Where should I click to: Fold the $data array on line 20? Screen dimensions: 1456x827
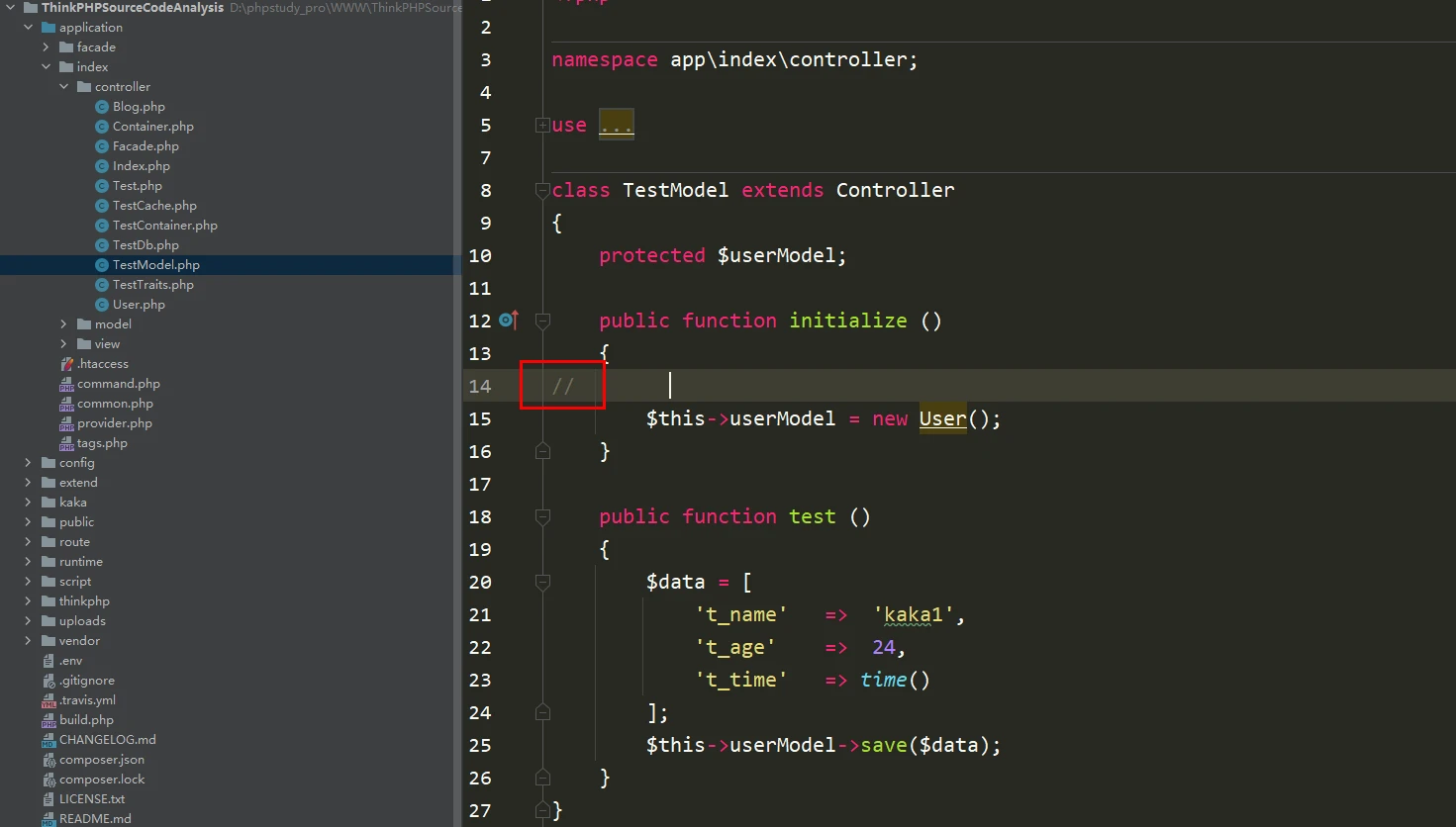tap(541, 582)
